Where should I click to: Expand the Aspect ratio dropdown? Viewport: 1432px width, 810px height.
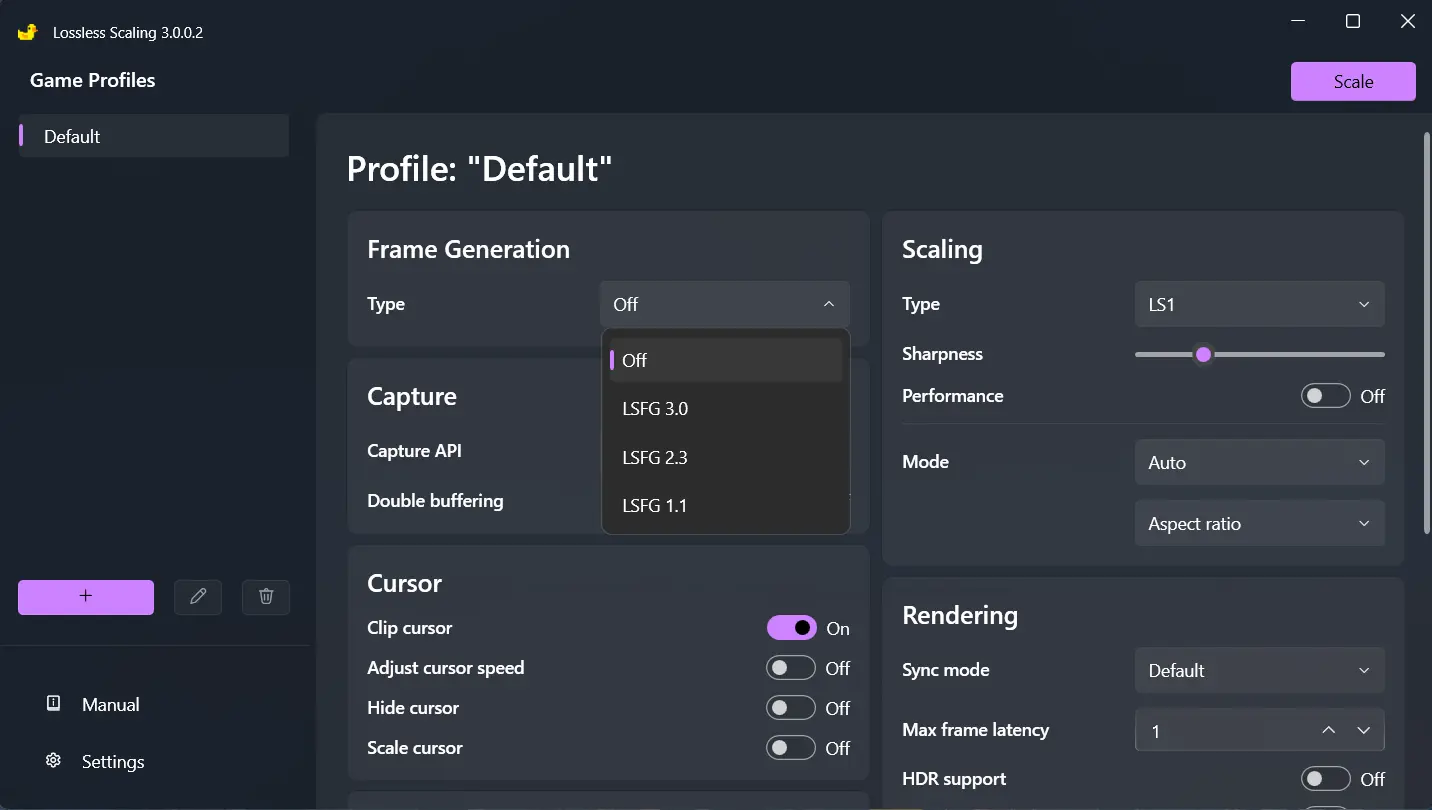coord(1259,523)
